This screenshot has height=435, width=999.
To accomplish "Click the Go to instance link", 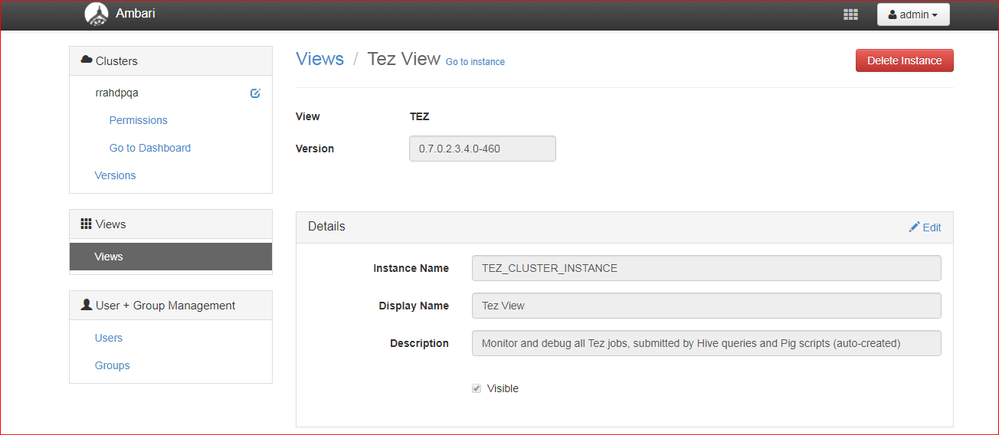I will pyautogui.click(x=475, y=62).
